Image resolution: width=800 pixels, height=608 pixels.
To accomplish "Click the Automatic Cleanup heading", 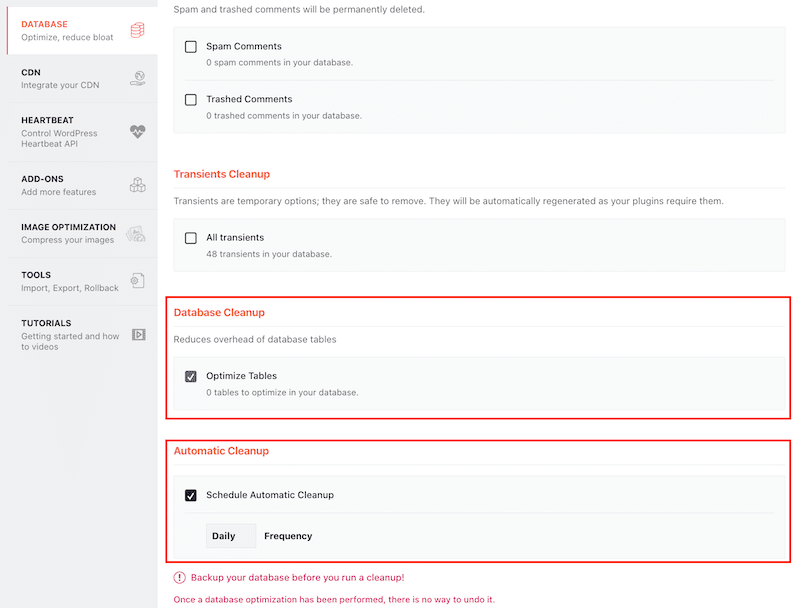I will click(221, 451).
